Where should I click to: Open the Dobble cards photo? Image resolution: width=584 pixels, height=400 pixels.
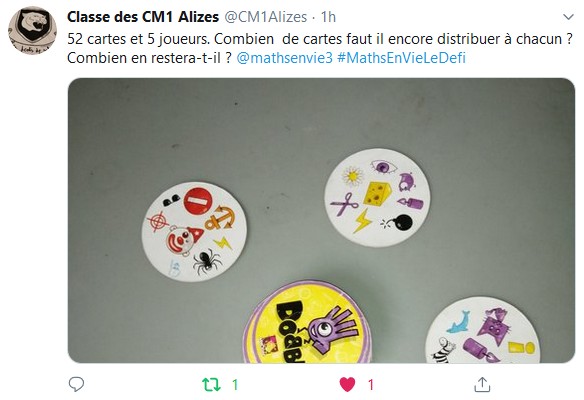321,220
